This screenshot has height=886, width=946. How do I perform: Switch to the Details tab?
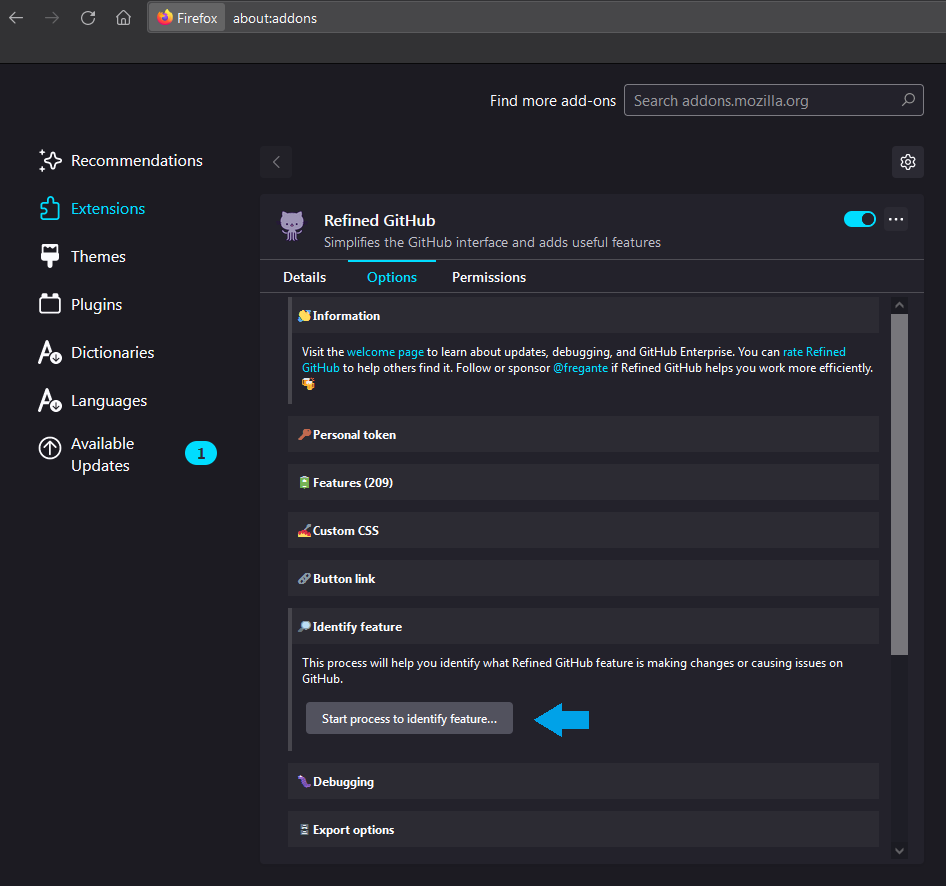[x=304, y=277]
